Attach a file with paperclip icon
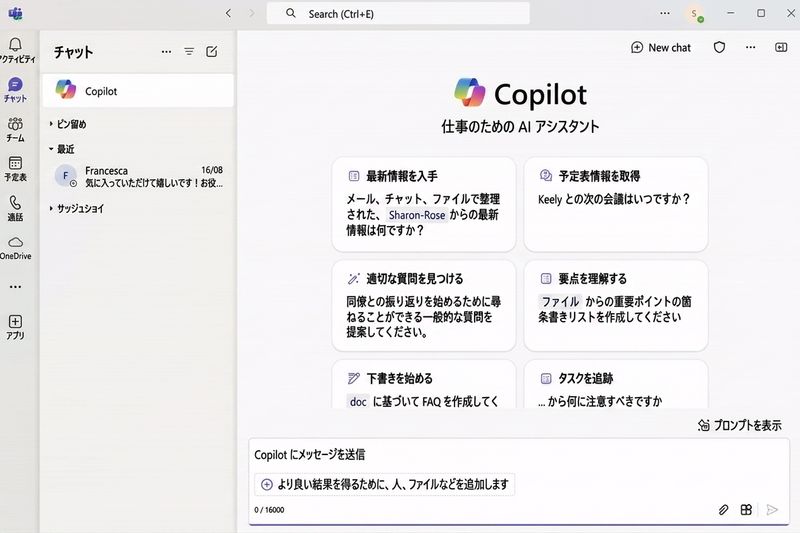The image size is (800, 533). coord(723,510)
